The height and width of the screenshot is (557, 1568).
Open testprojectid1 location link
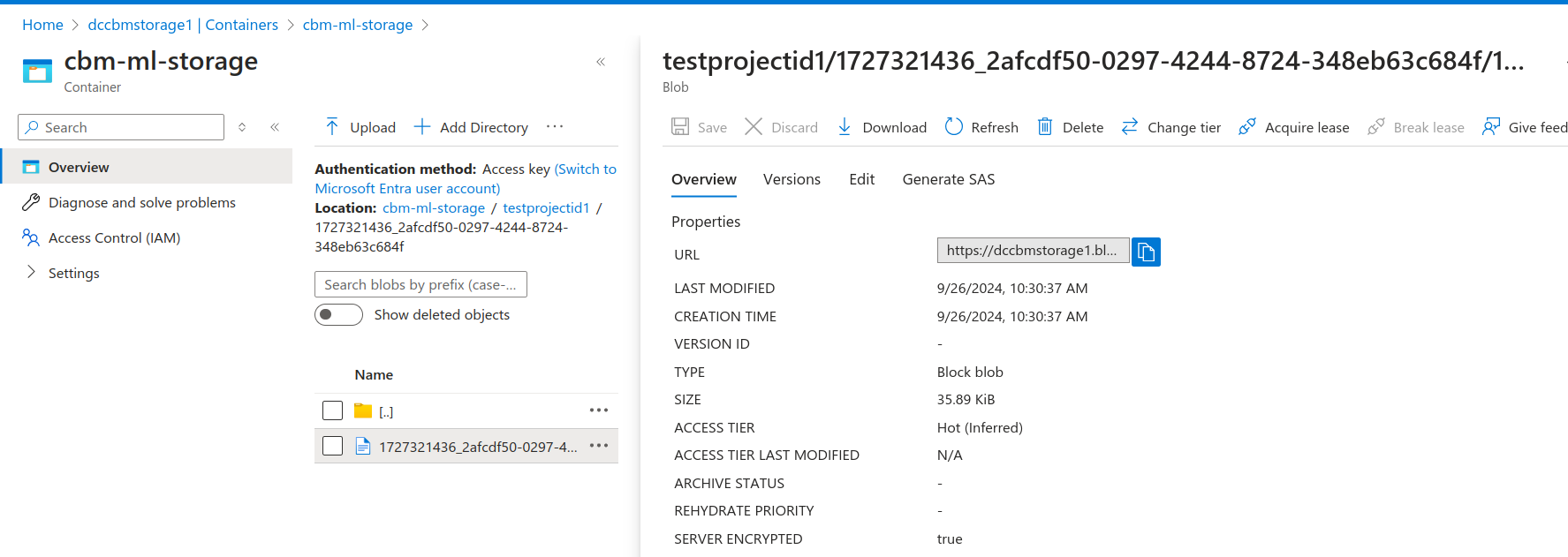point(546,208)
